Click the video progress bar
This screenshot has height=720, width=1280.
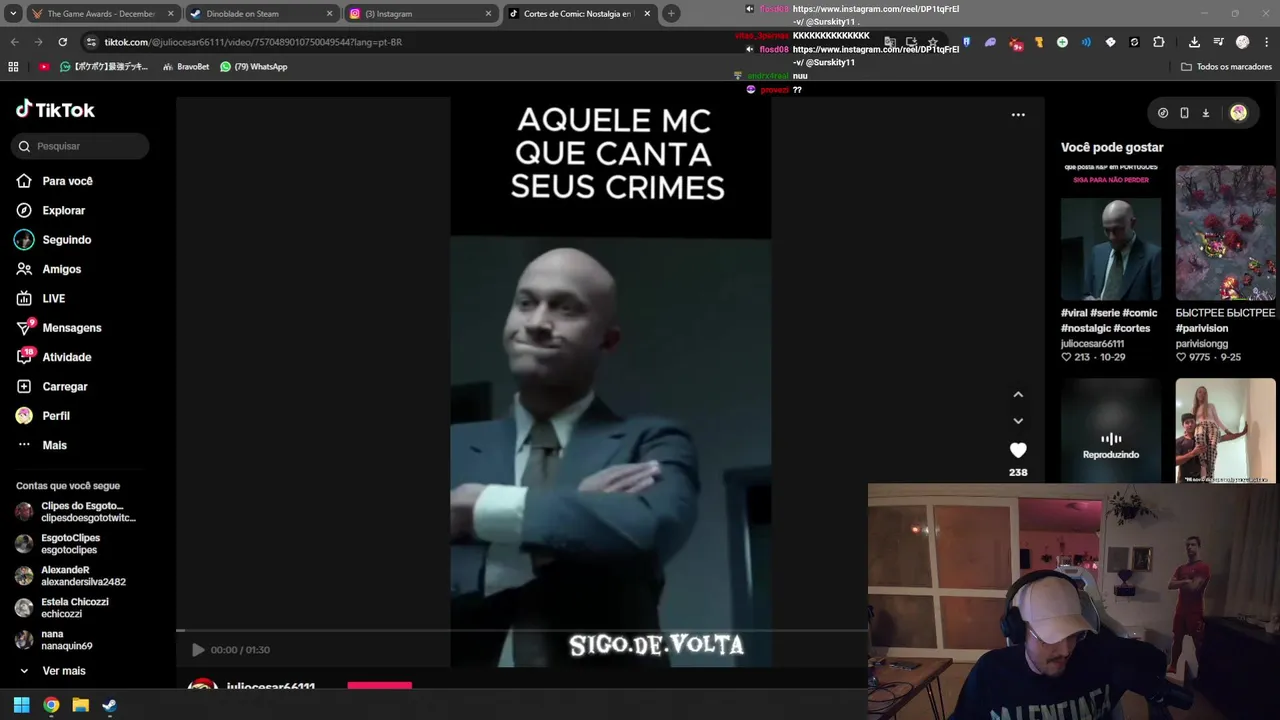pos(520,631)
